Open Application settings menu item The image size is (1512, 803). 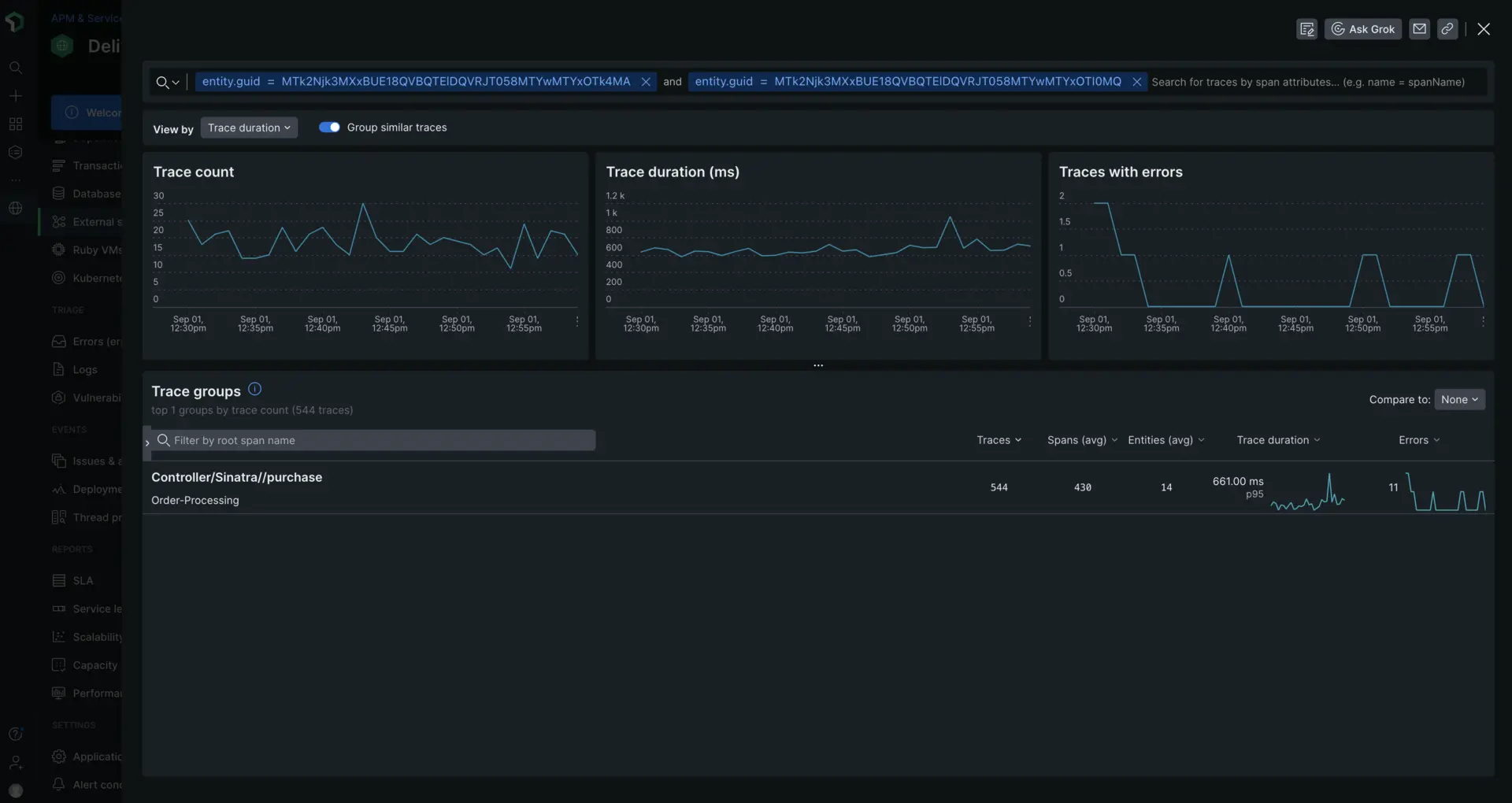click(86, 757)
